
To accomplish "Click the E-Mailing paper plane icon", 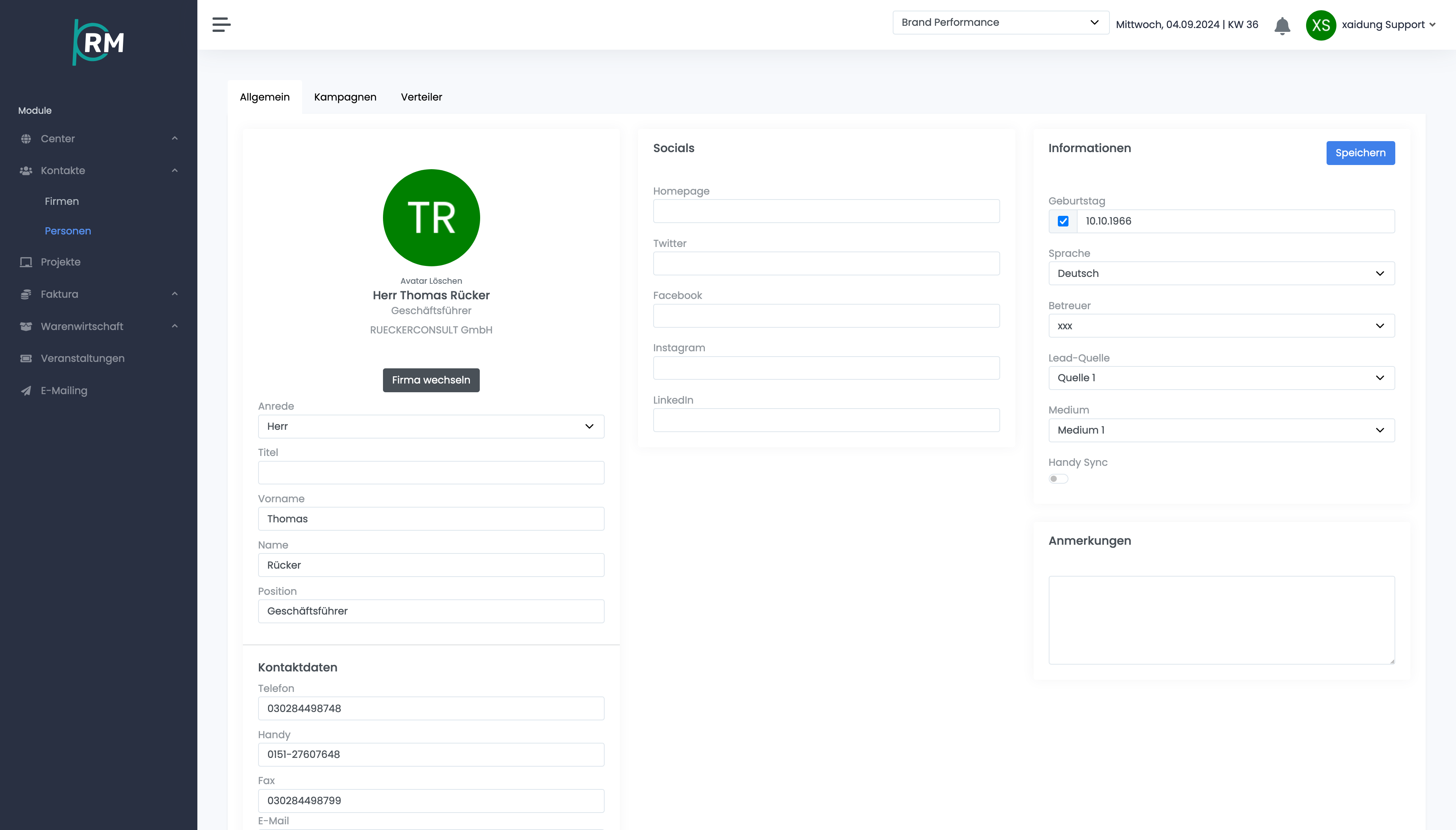I will [26, 390].
